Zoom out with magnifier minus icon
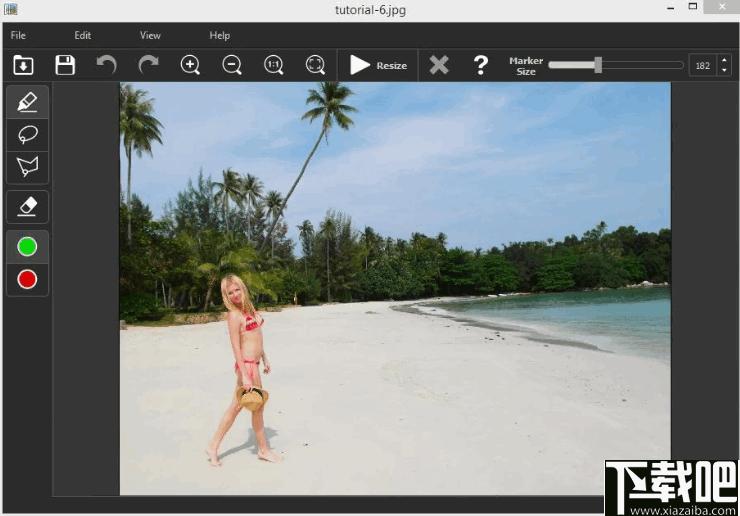 (x=232, y=65)
